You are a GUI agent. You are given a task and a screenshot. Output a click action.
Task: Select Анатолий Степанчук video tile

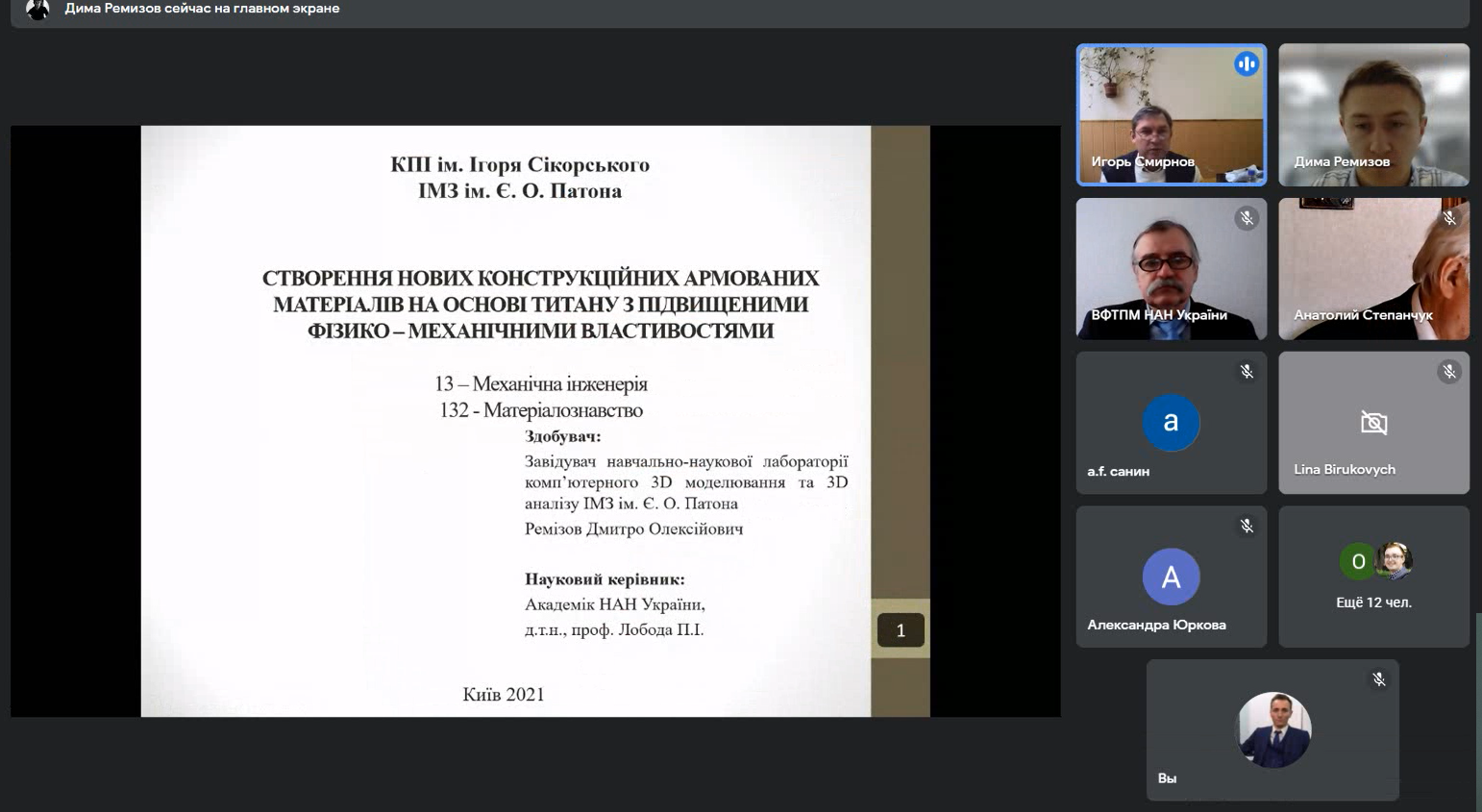[1373, 269]
